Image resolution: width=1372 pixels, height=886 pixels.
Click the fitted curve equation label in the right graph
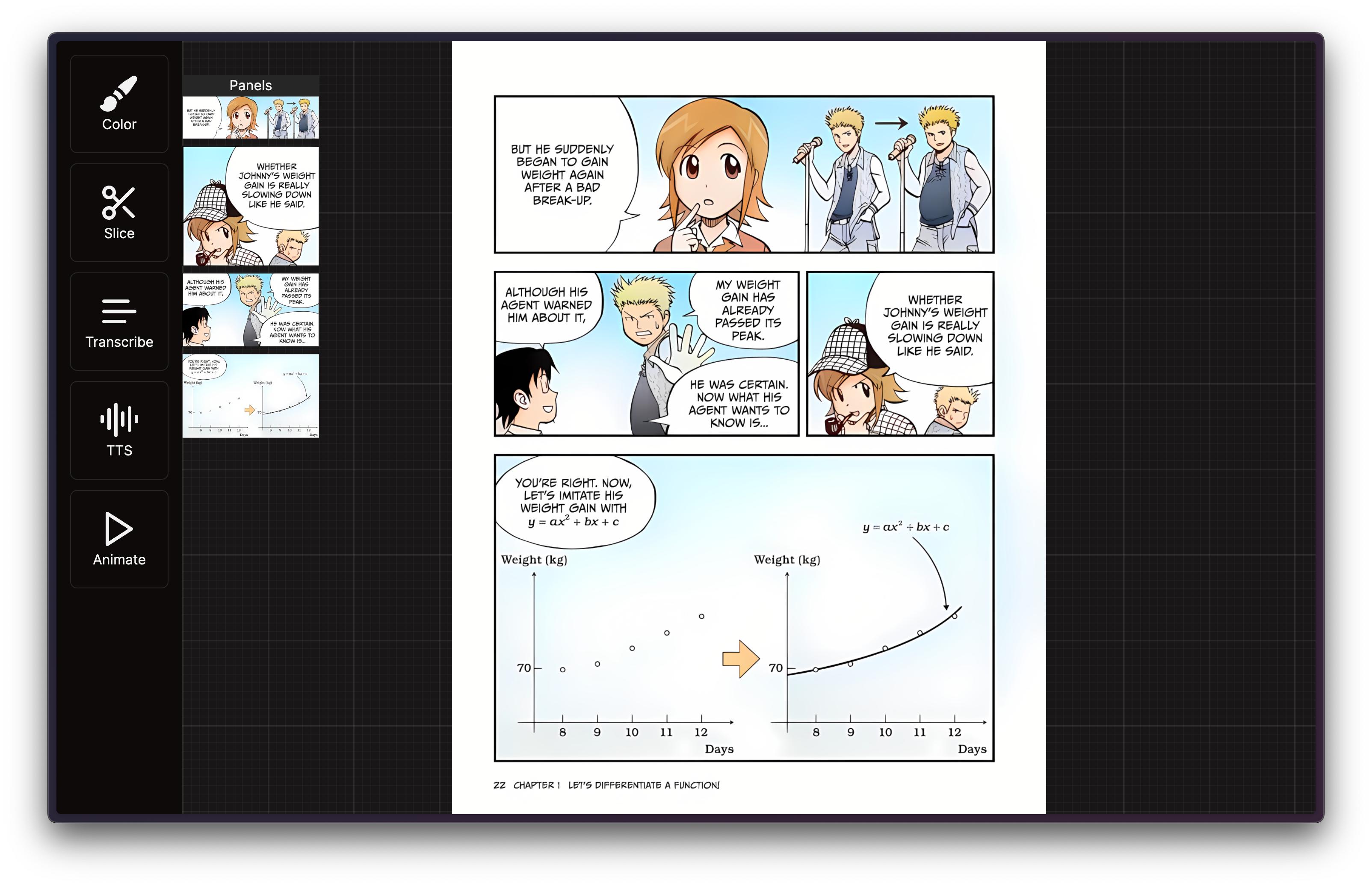click(905, 527)
